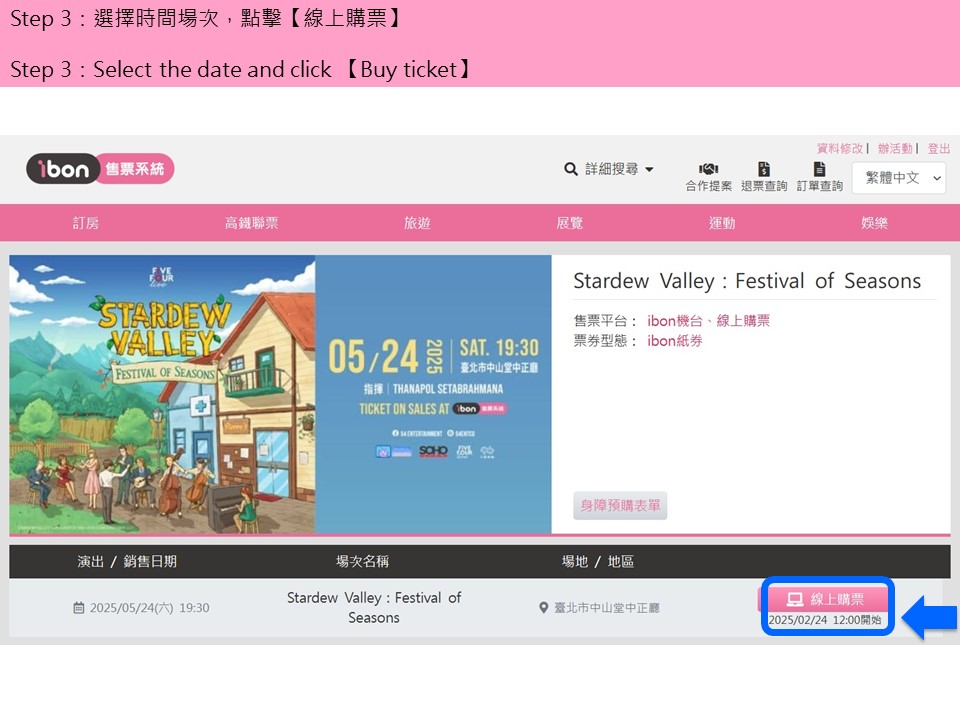Click the sale start time 2025/02/24 12:00開始

(x=825, y=620)
